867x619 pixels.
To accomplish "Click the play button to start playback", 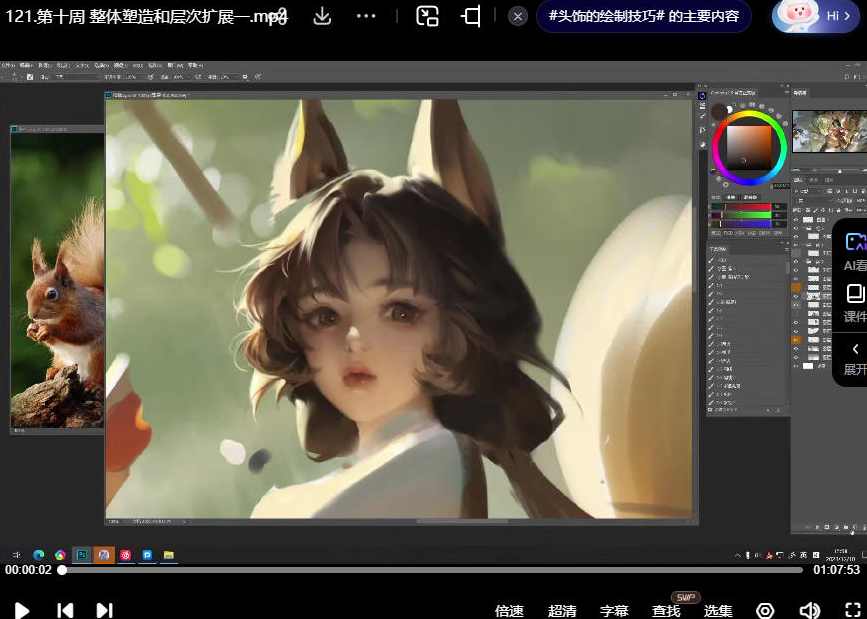I will (x=20, y=609).
